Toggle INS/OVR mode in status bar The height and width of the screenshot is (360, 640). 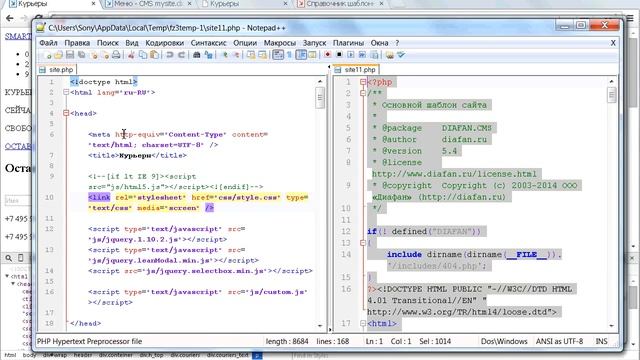coord(601,341)
